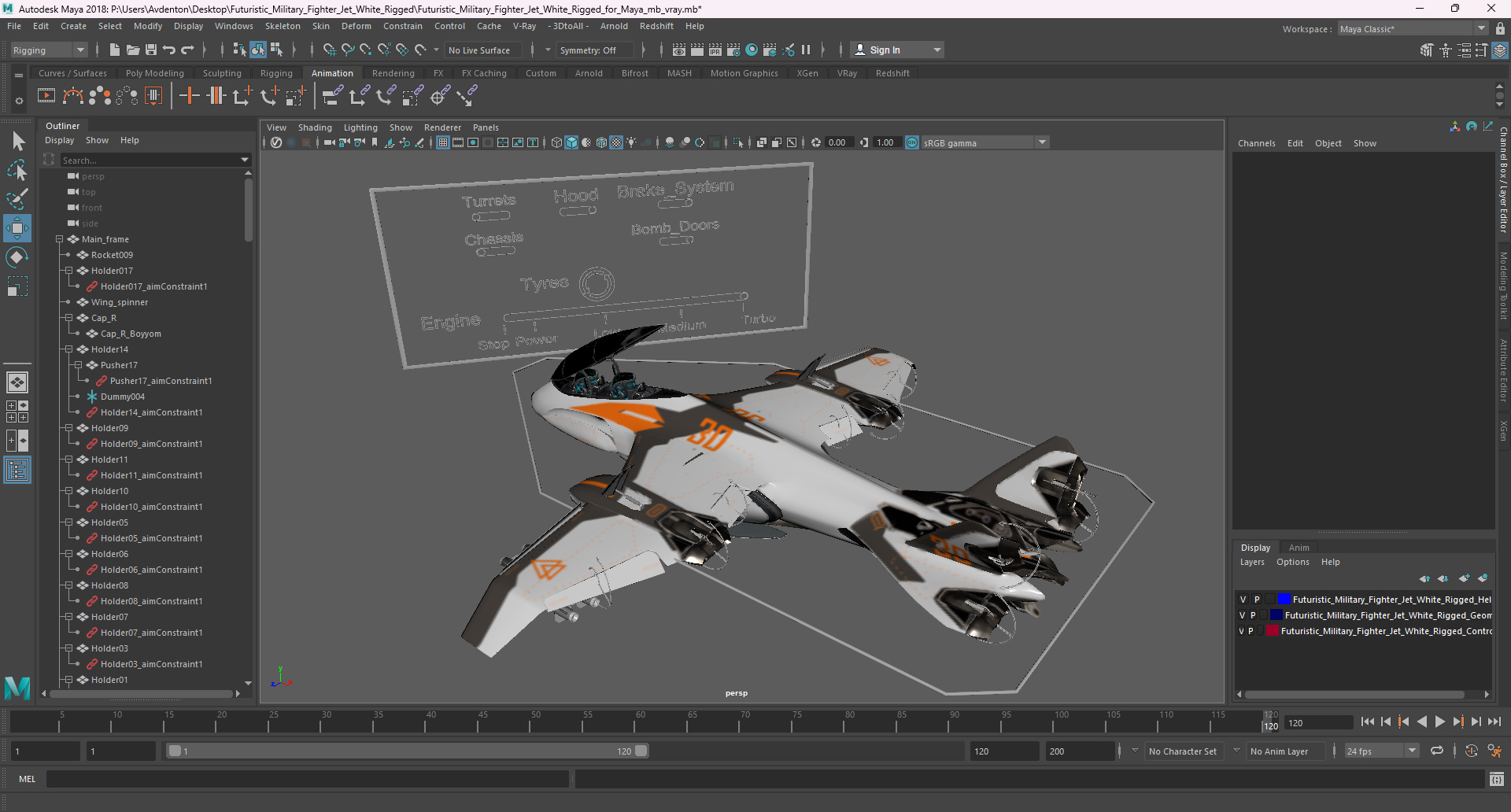Screen dimensions: 1511x812
Task: Click the Save Scene icon
Action: tap(151, 50)
